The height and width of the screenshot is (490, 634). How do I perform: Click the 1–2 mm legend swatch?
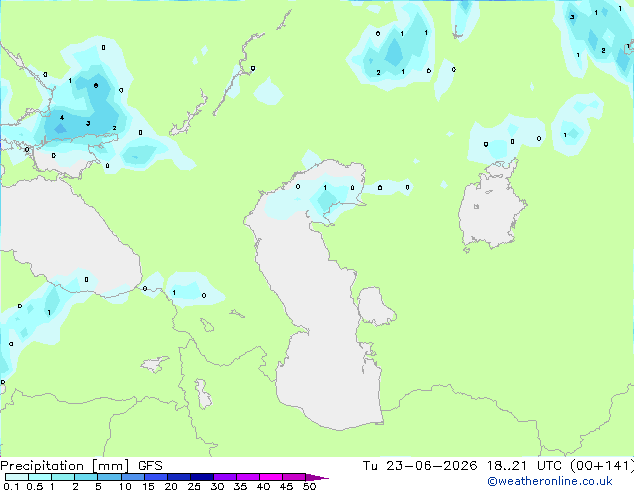coord(63,477)
